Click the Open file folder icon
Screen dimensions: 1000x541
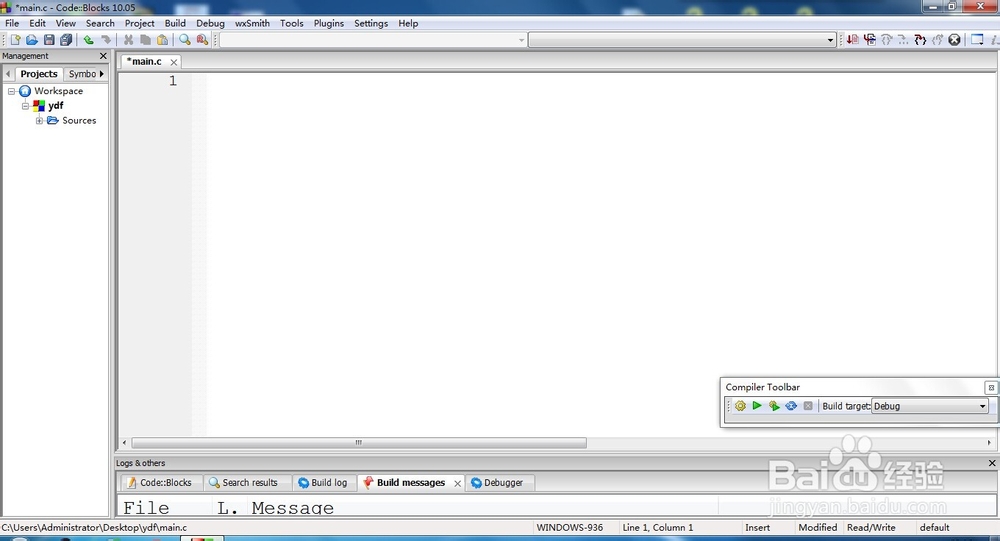click(x=32, y=40)
